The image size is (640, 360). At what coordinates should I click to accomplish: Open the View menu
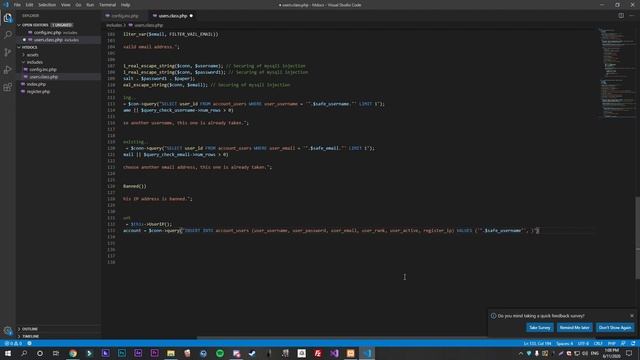(65, 5)
